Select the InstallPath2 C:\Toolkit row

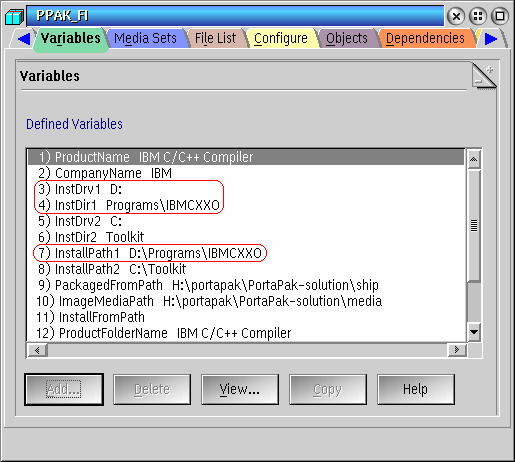[x=246, y=269]
